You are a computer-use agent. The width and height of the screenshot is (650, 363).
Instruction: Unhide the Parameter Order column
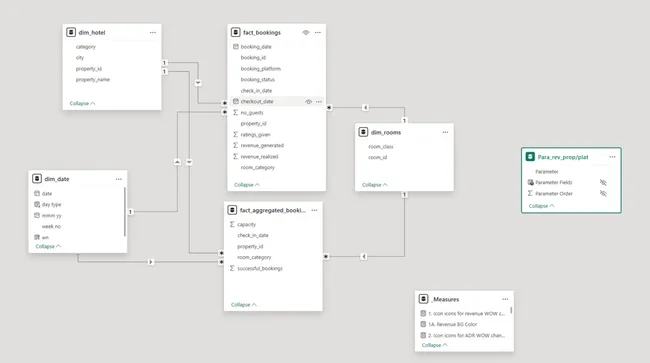(x=603, y=194)
